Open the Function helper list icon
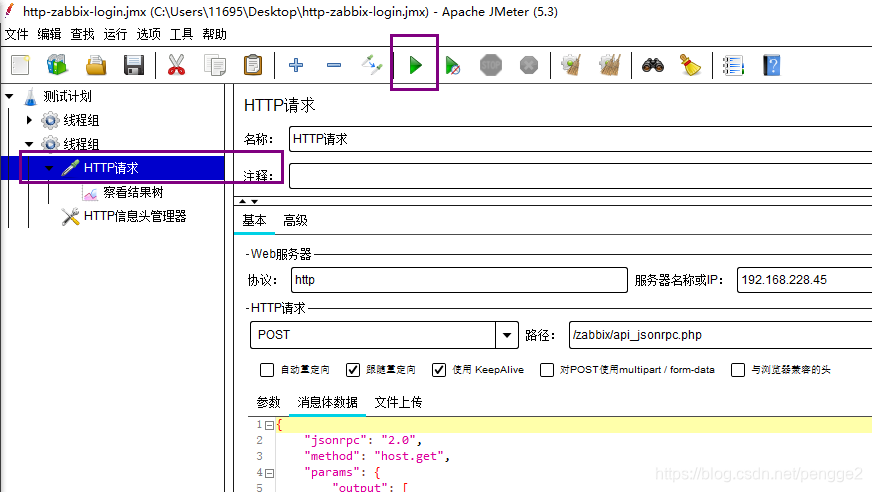 coord(733,66)
